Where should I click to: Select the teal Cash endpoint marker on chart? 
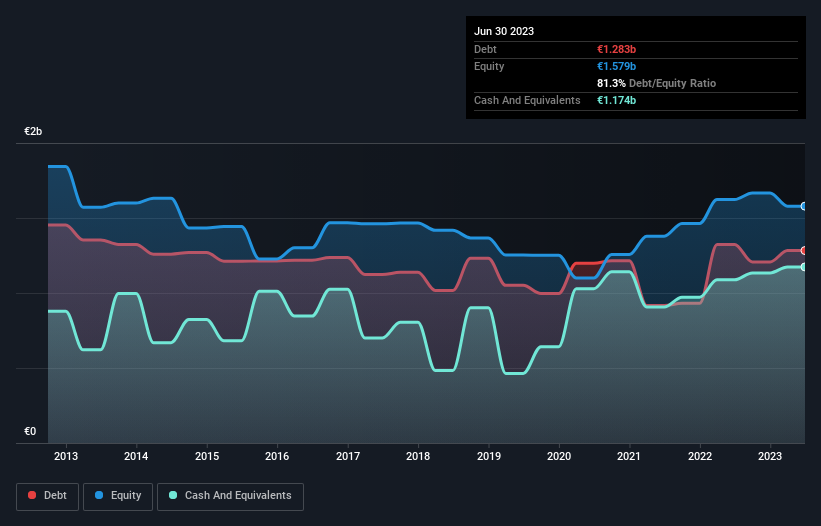[x=804, y=267]
